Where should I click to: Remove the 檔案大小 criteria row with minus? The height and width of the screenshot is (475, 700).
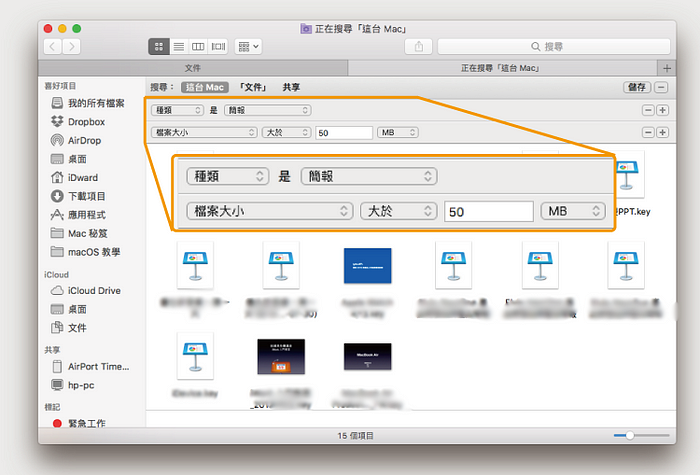pos(648,133)
